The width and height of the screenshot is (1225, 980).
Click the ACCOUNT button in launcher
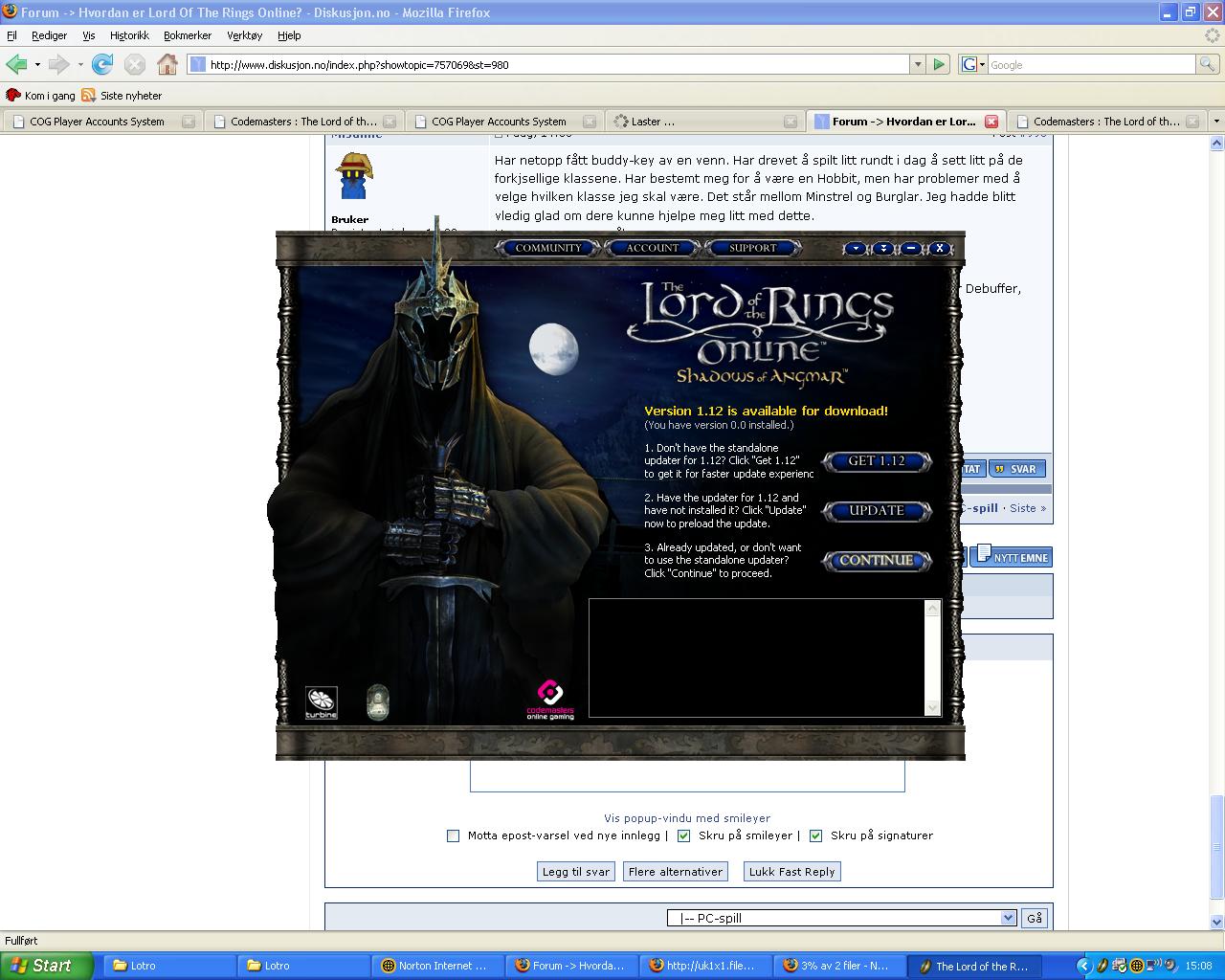click(653, 248)
